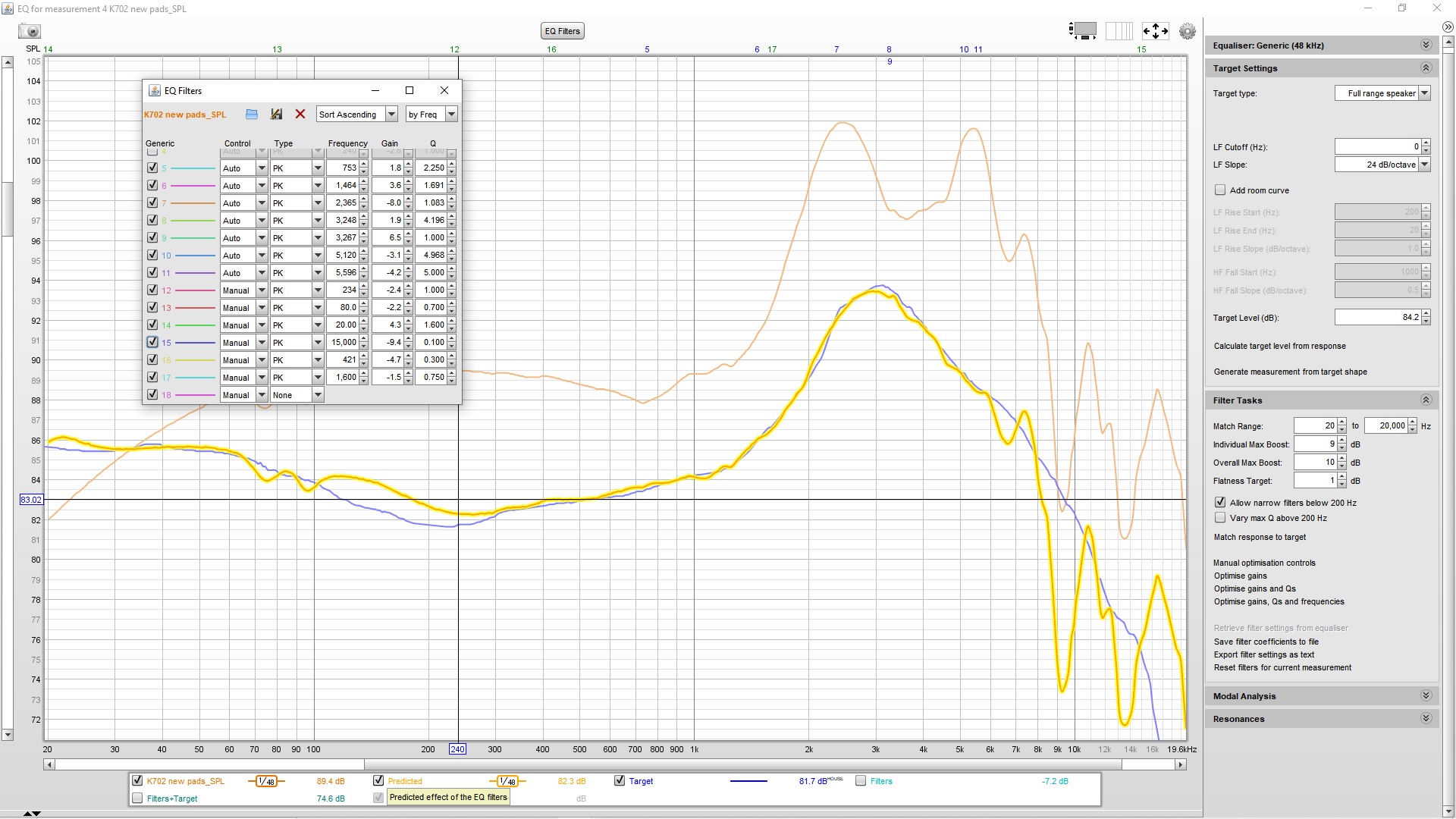Enable Add room curve checkbox
1456x819 pixels.
point(1220,190)
